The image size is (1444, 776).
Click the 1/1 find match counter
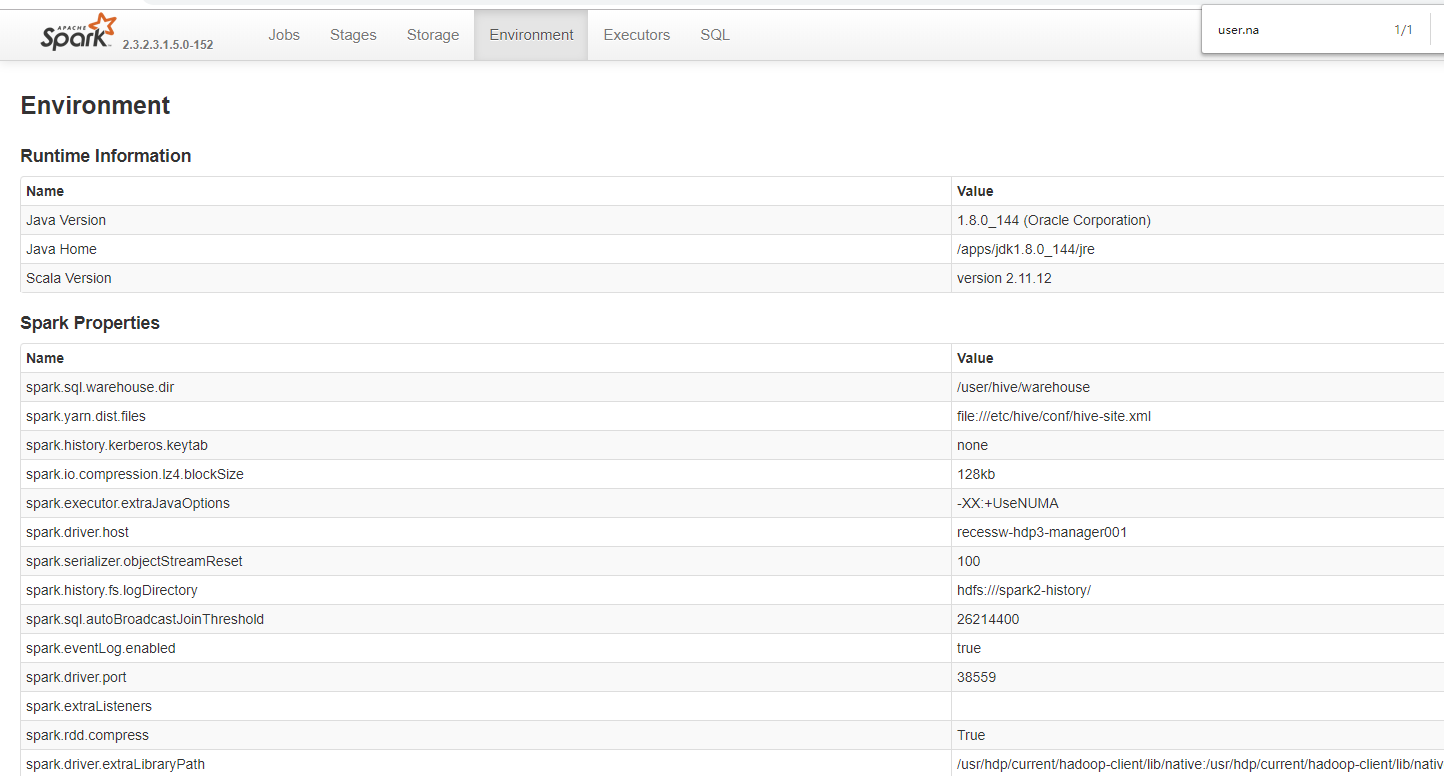coord(1403,30)
